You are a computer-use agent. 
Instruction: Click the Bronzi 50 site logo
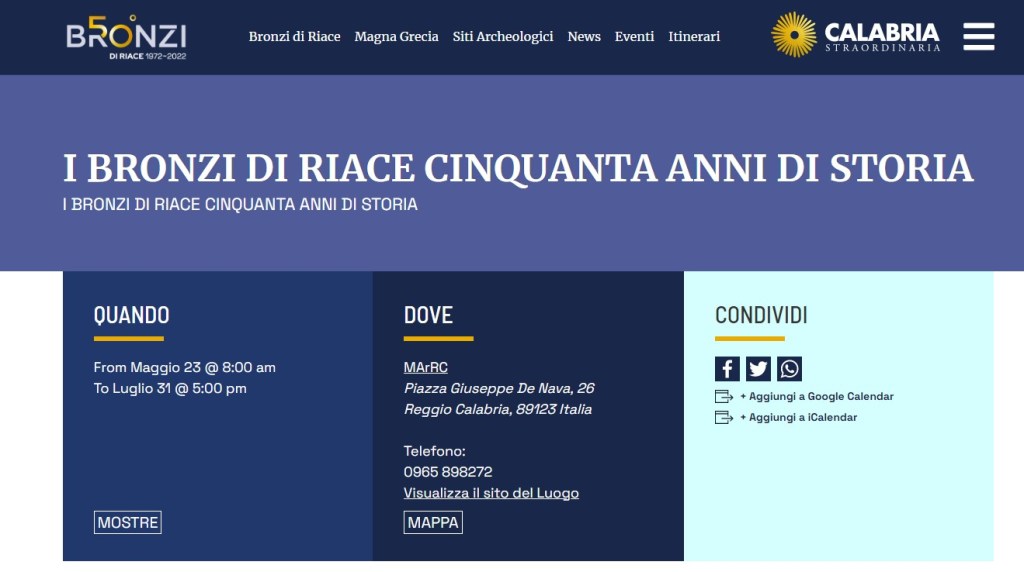pyautogui.click(x=126, y=37)
